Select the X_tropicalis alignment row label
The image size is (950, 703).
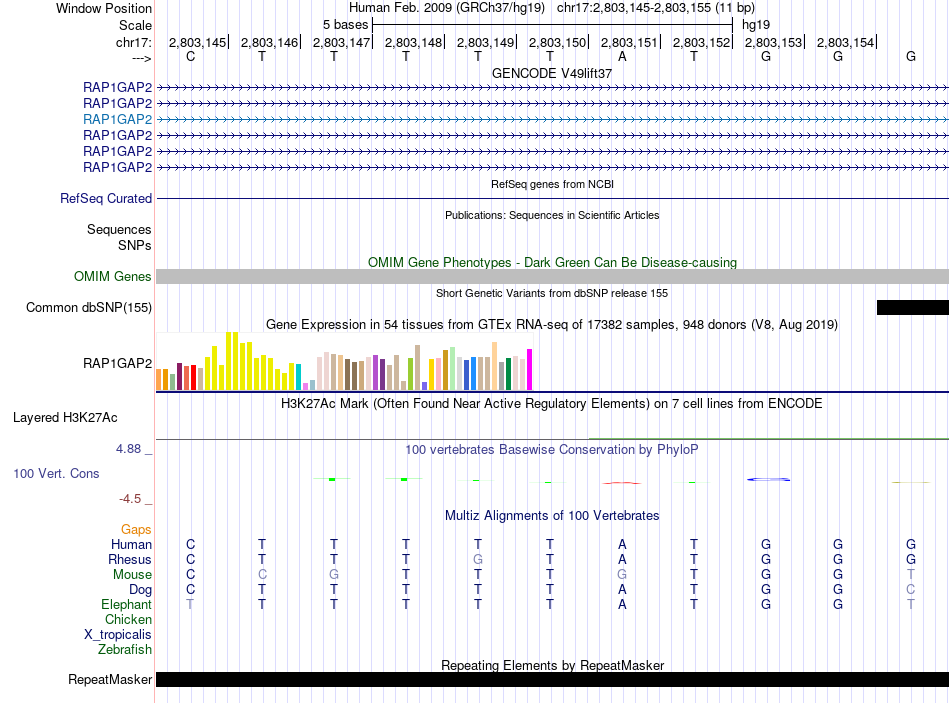point(118,635)
